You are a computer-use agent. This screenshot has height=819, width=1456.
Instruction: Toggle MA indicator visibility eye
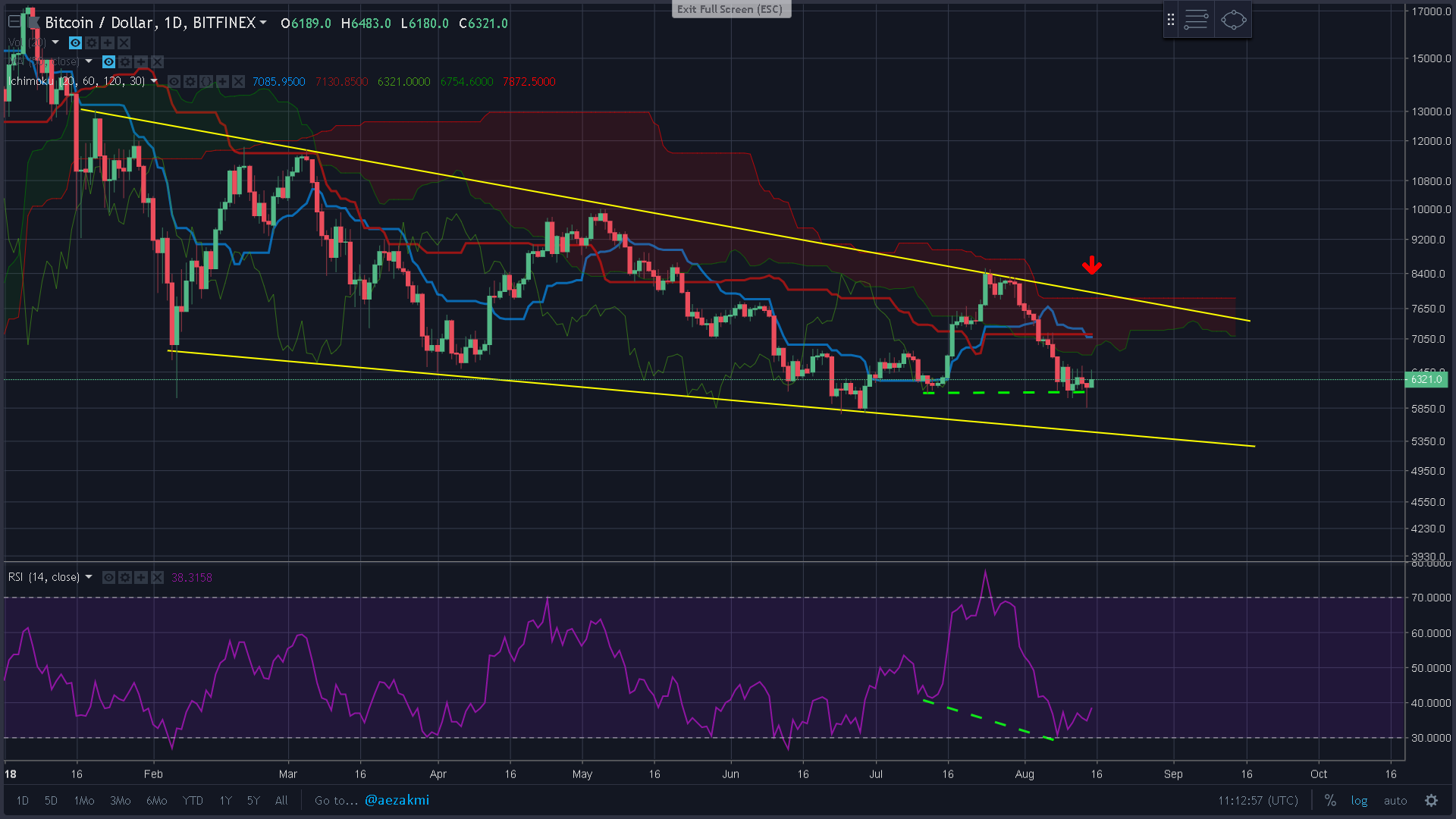click(108, 62)
